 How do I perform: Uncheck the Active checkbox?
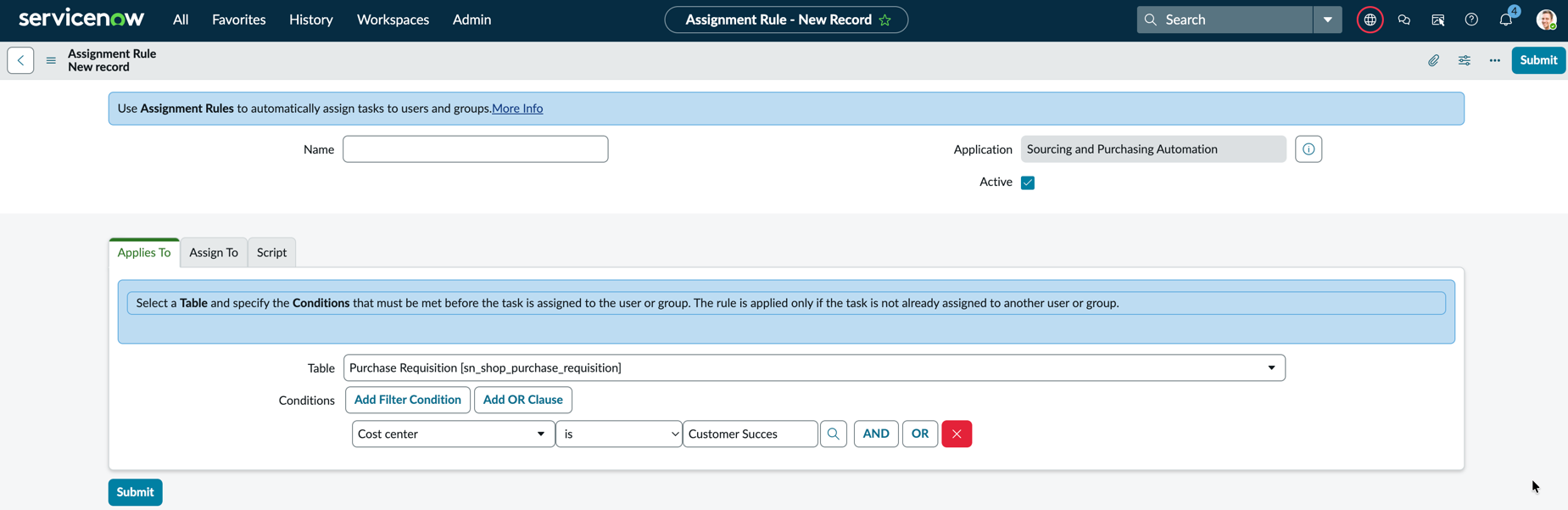coord(1028,182)
